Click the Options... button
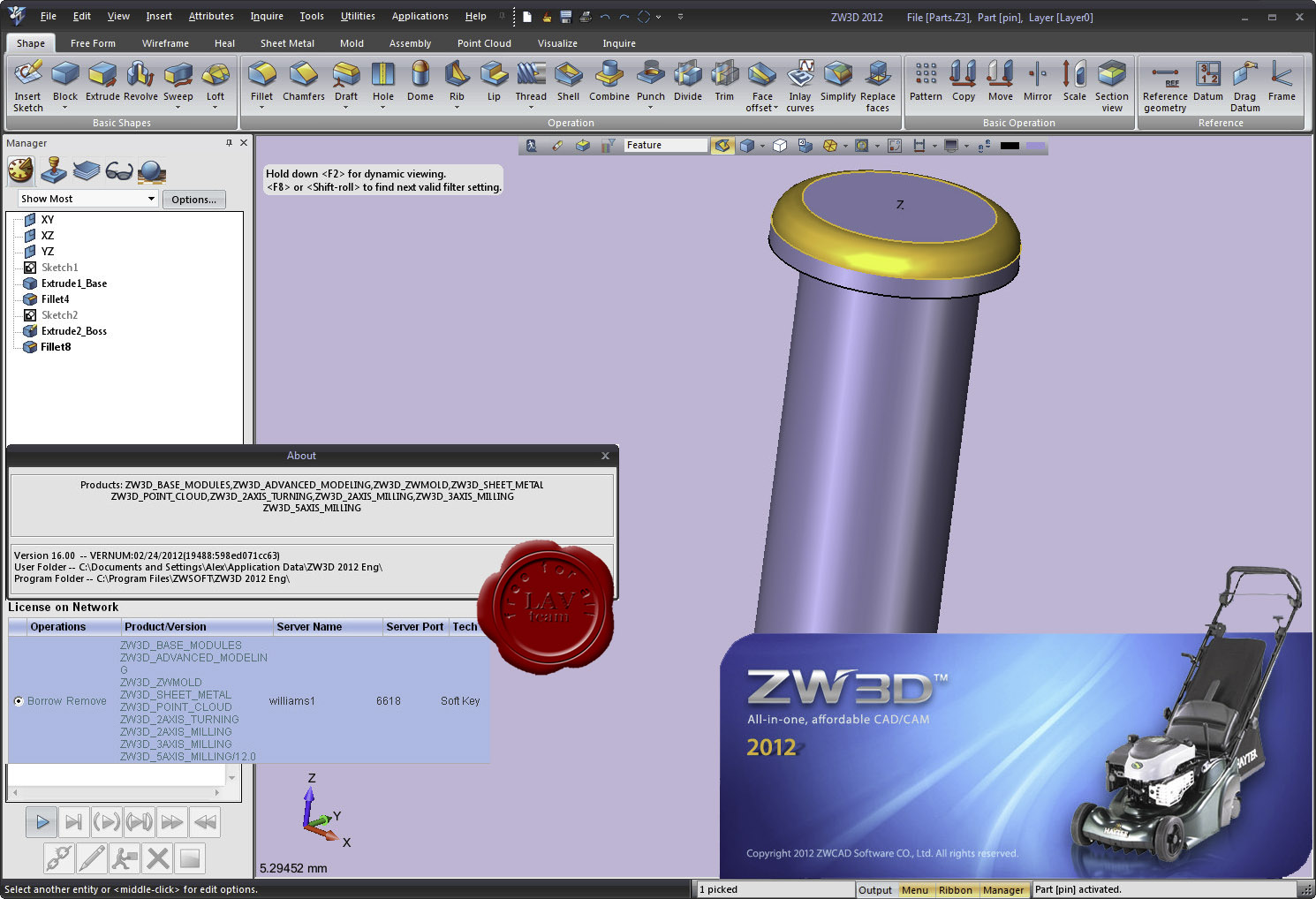This screenshot has height=899, width=1316. point(194,200)
